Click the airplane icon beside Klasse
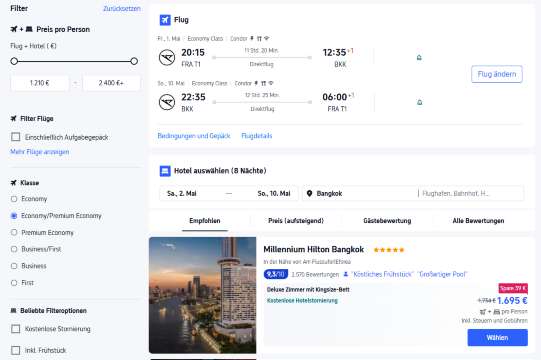This screenshot has width=541, height=360. point(13,183)
